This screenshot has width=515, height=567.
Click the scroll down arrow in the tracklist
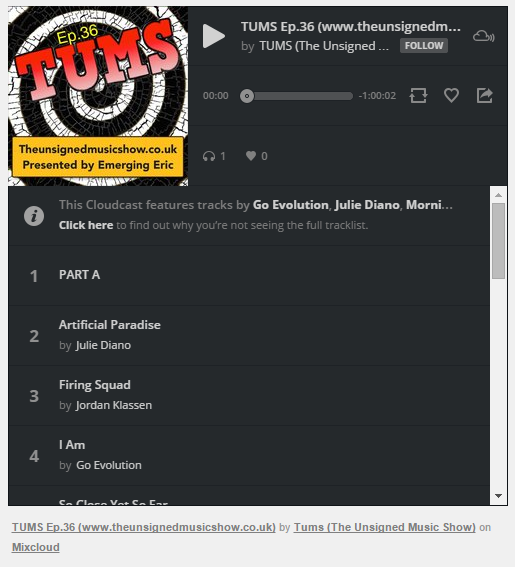coord(498,496)
